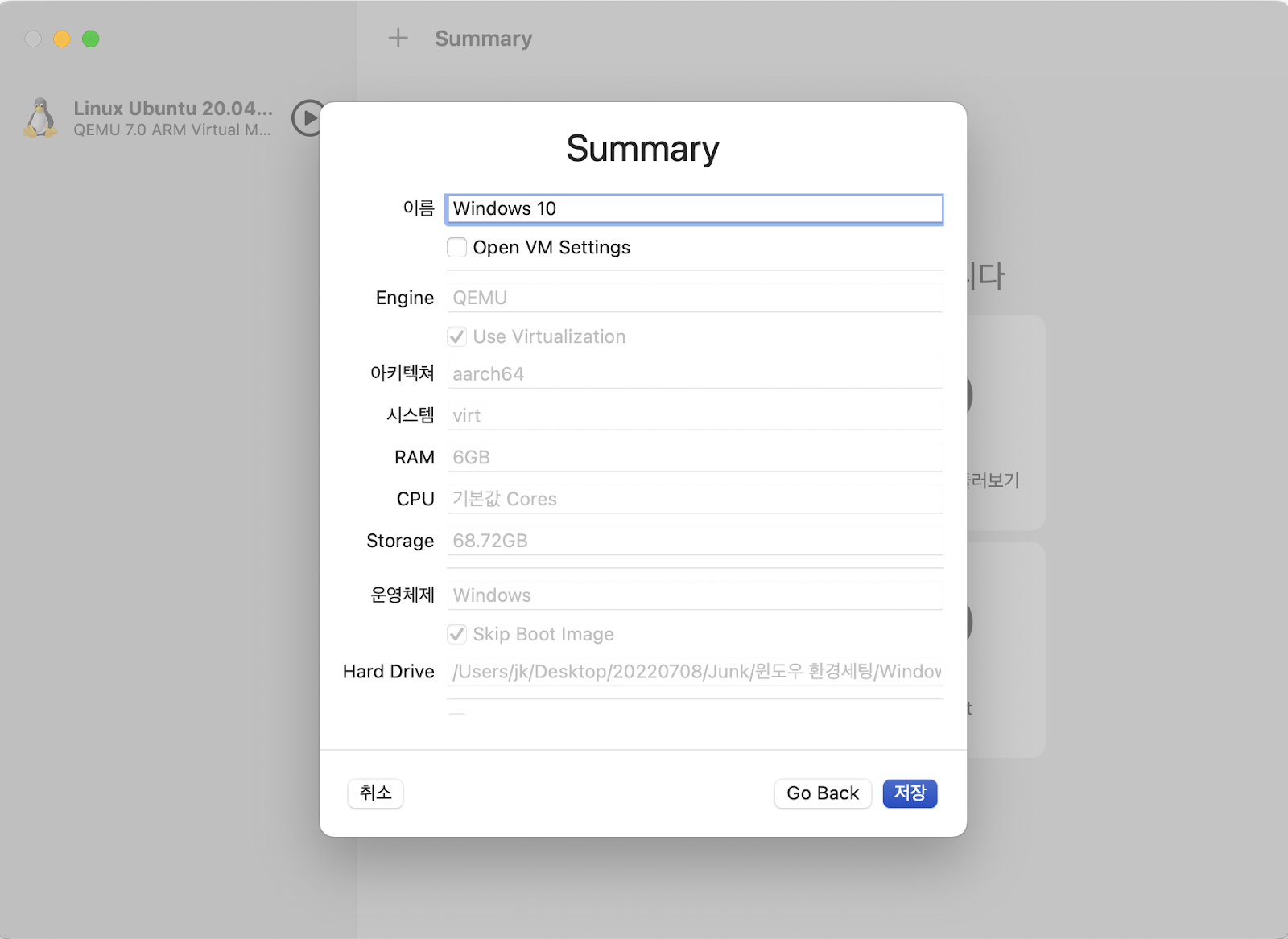Click the green zoom window button
Screen dimensions: 1288x939
pos(91,39)
